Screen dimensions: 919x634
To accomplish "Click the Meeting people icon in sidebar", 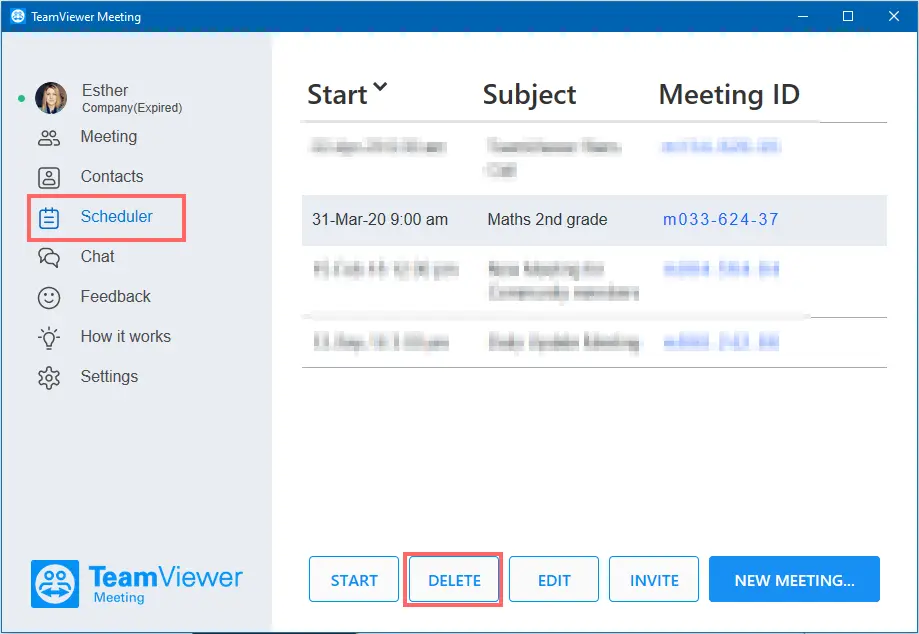I will 49,138.
